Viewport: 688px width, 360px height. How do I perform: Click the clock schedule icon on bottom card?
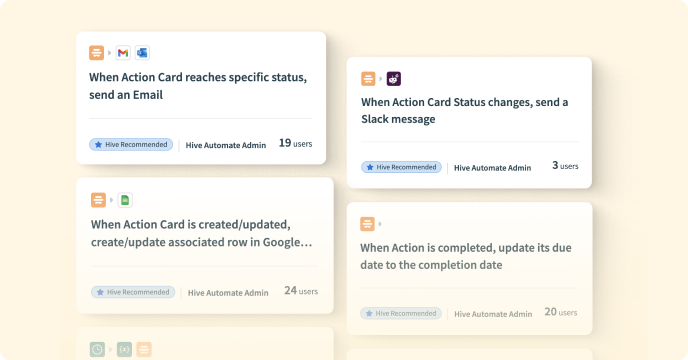pos(97,349)
